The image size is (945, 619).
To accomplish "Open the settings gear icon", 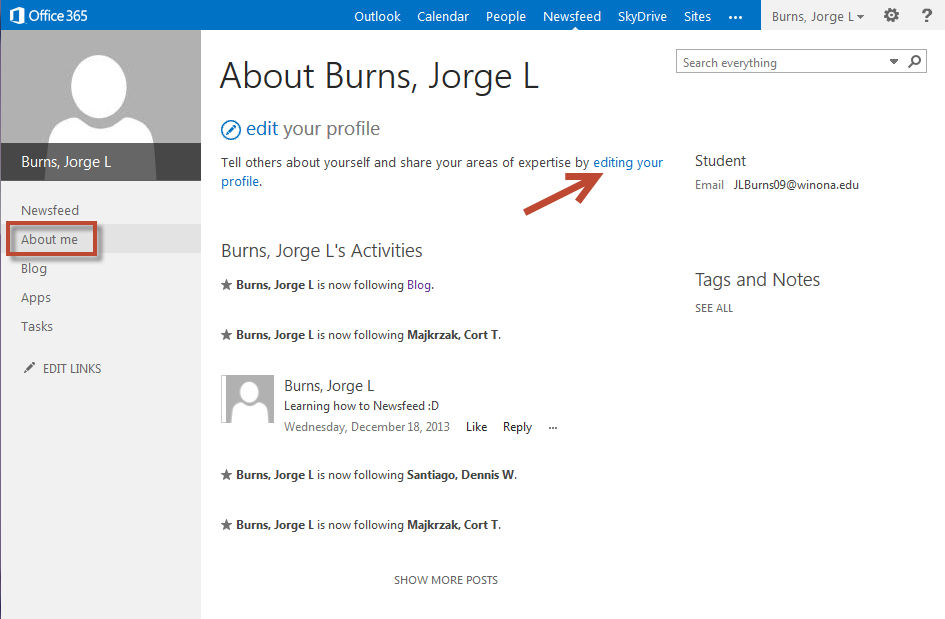I will click(x=891, y=16).
